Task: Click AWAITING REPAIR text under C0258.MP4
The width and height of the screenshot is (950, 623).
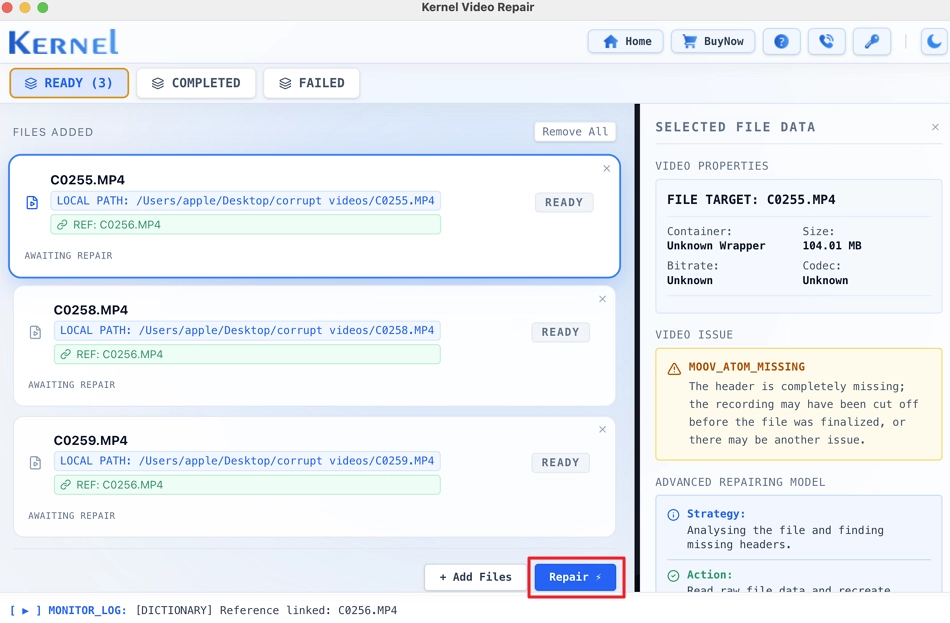Action: [x=71, y=385]
